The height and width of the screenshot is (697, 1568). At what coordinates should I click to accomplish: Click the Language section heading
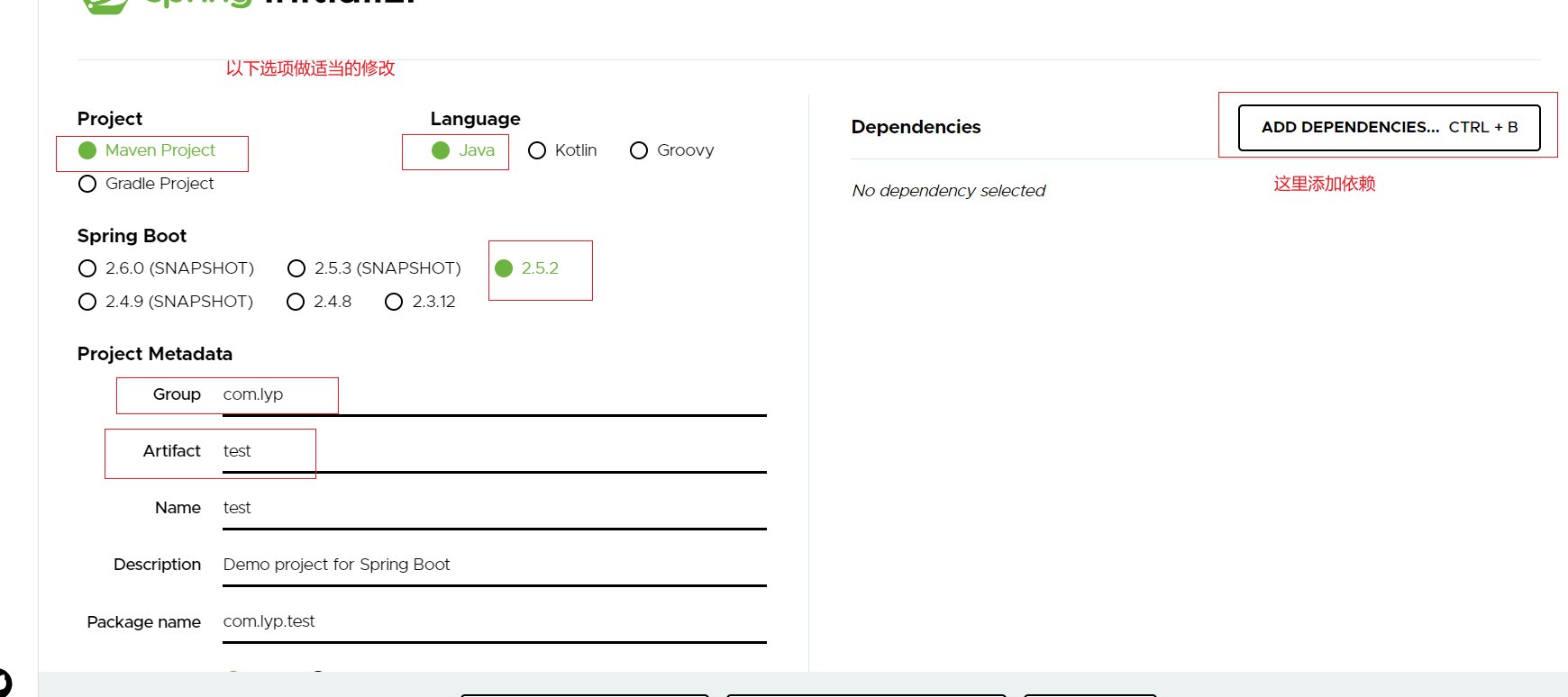(475, 119)
